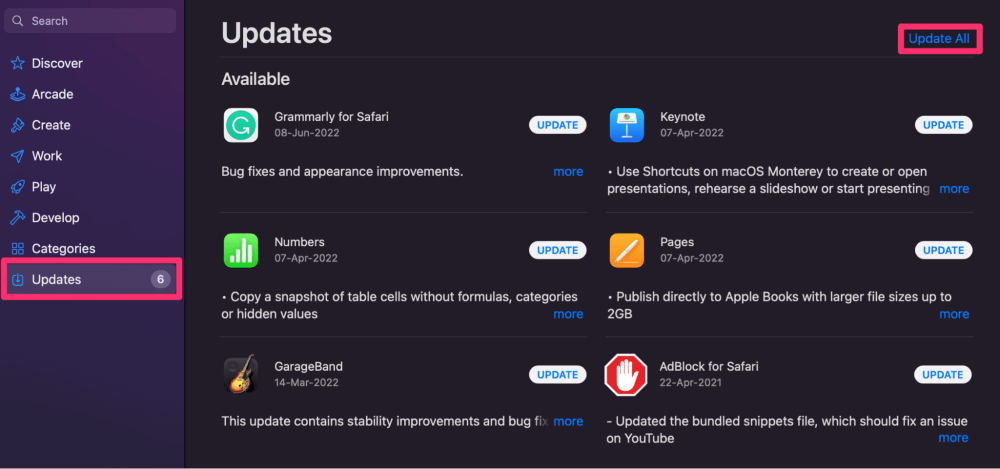Click the Pages app icon
Image resolution: width=1000 pixels, height=469 pixels.
627,250
